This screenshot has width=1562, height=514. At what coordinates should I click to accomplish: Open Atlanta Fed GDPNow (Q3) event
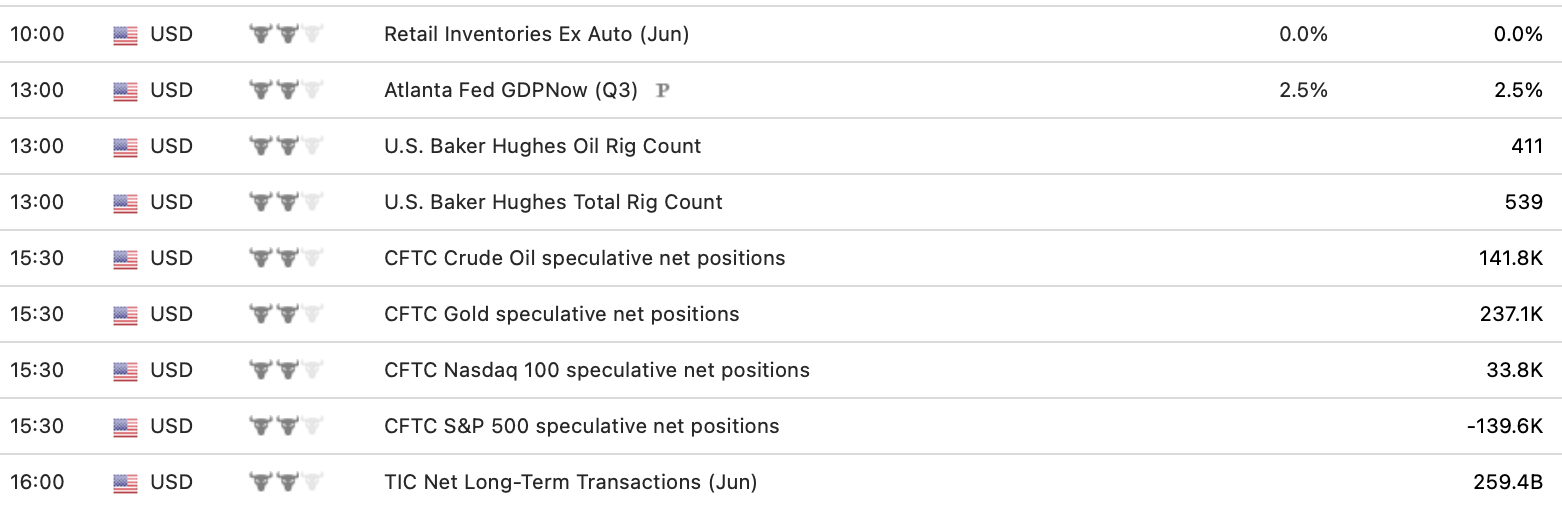[510, 90]
